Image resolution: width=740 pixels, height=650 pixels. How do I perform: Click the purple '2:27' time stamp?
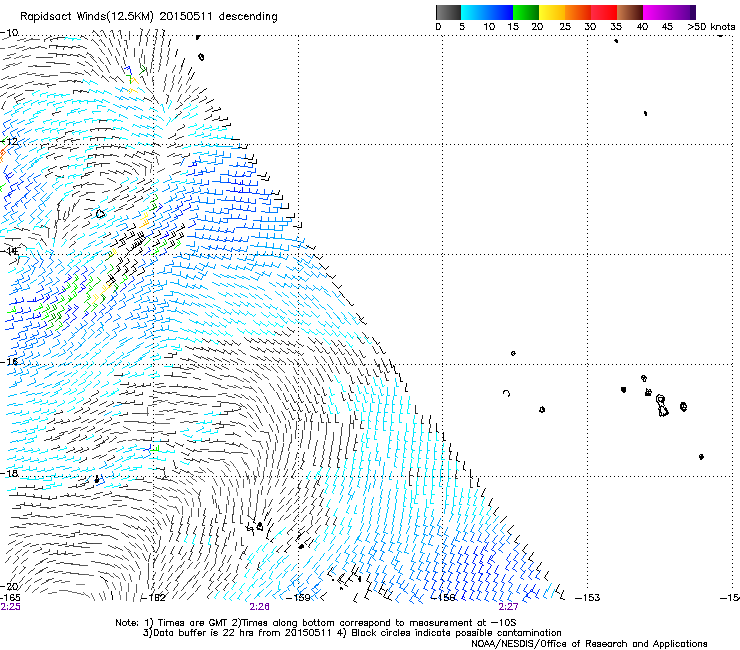pos(508,607)
